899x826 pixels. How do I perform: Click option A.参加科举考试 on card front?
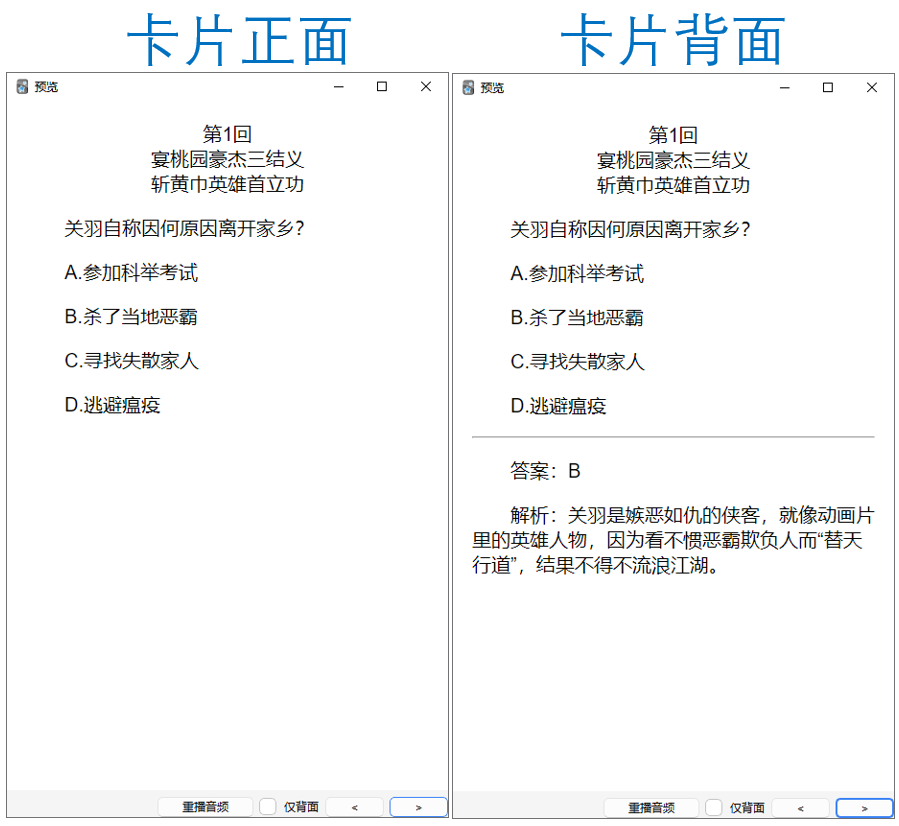click(131, 273)
